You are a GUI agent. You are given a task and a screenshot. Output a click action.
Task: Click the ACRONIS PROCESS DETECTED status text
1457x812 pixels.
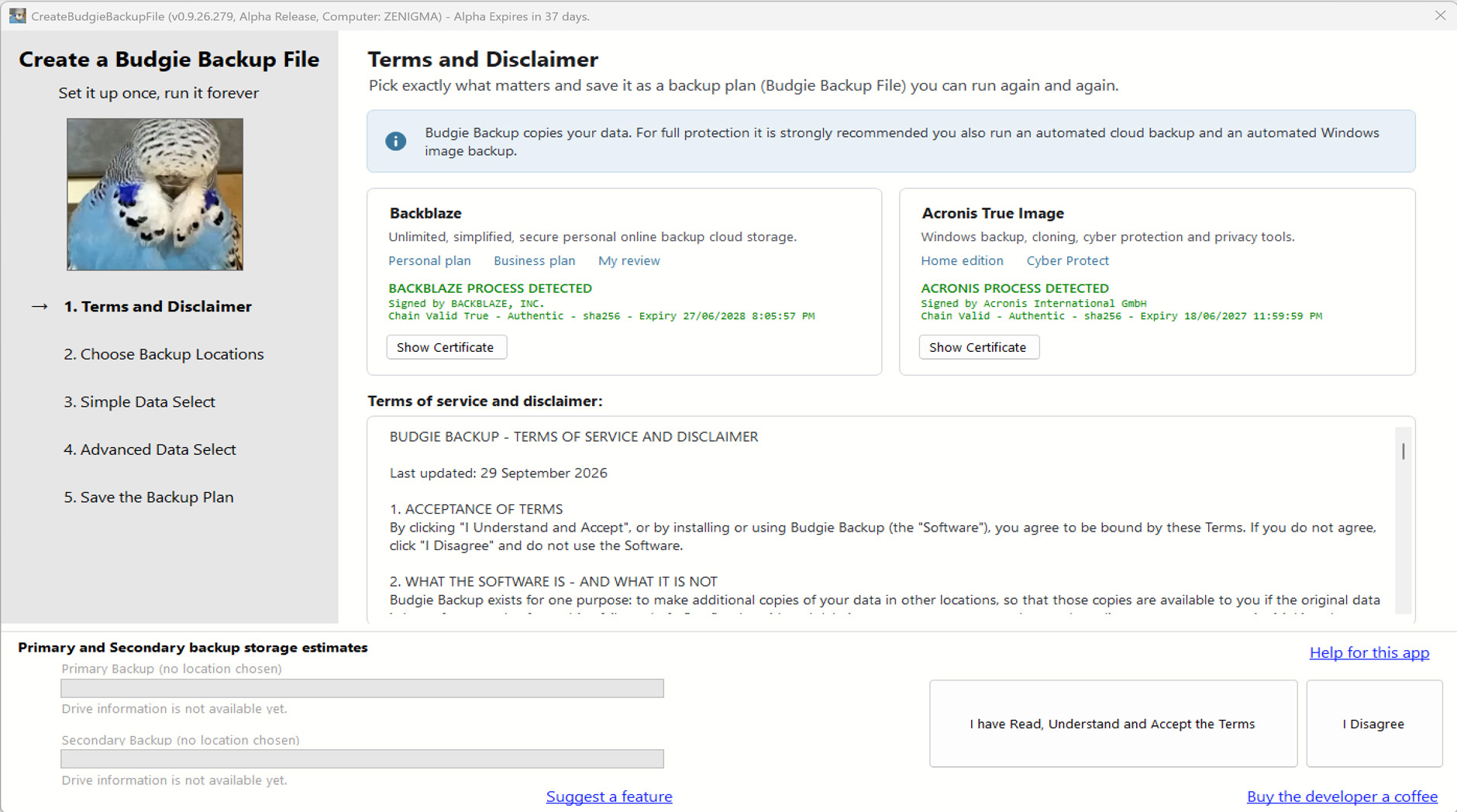1014,288
